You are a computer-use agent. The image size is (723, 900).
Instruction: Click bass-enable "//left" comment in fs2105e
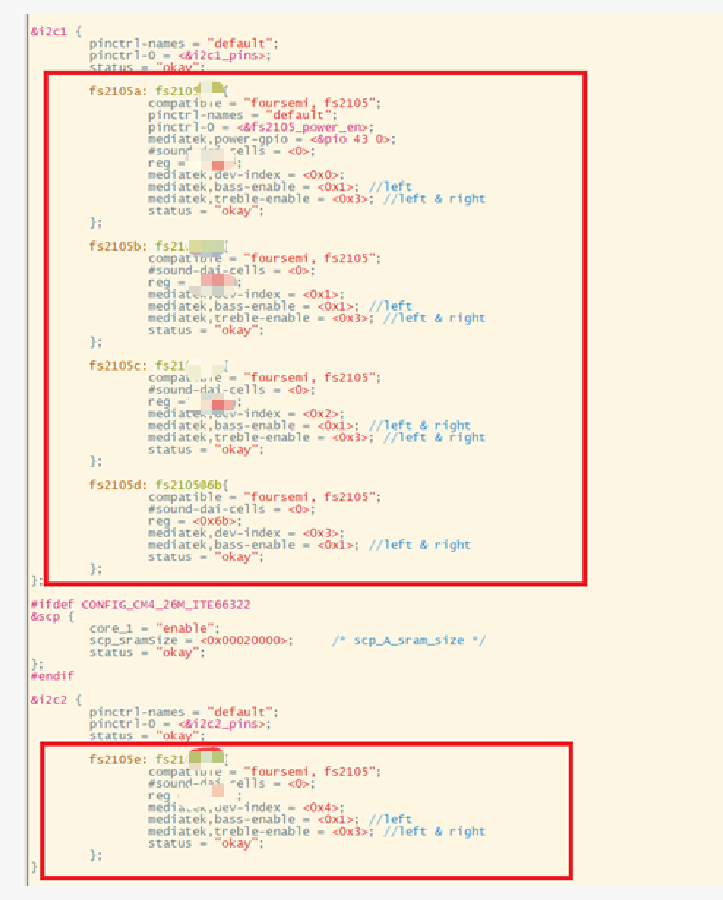(391, 820)
